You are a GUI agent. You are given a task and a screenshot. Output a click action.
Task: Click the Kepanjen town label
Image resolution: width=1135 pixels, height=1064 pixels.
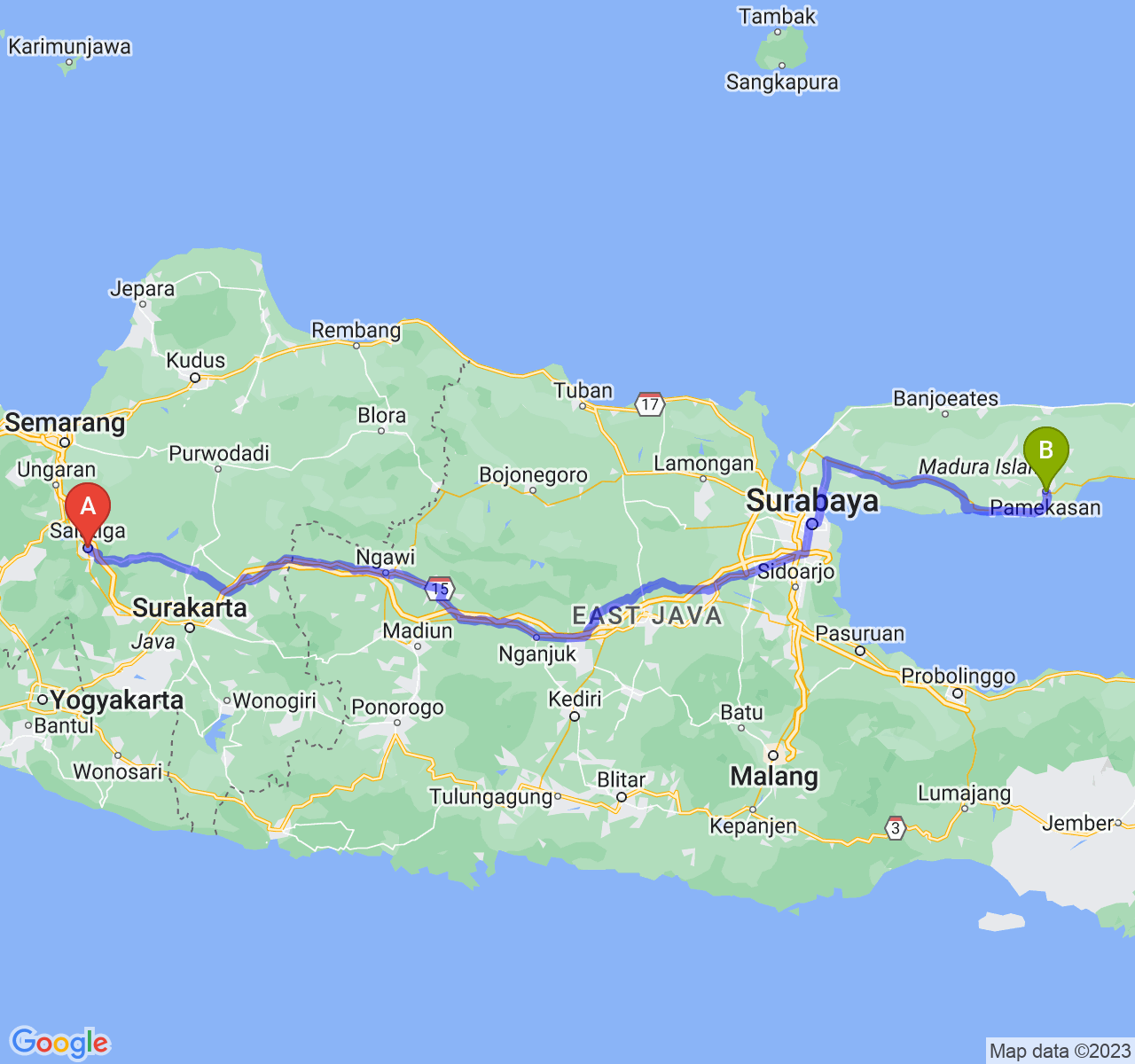point(753,826)
